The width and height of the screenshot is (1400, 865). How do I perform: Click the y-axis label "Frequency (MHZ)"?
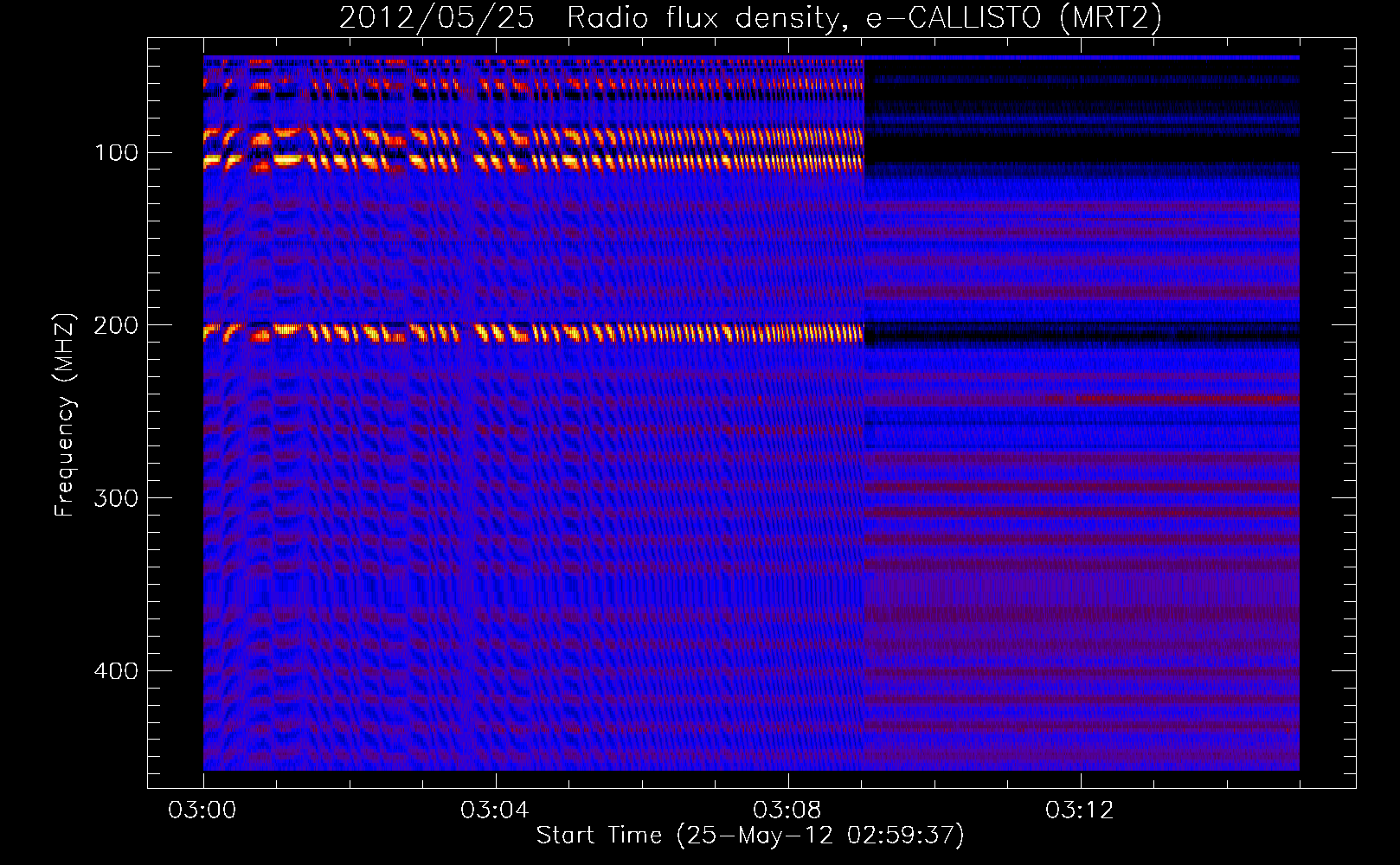[65, 414]
